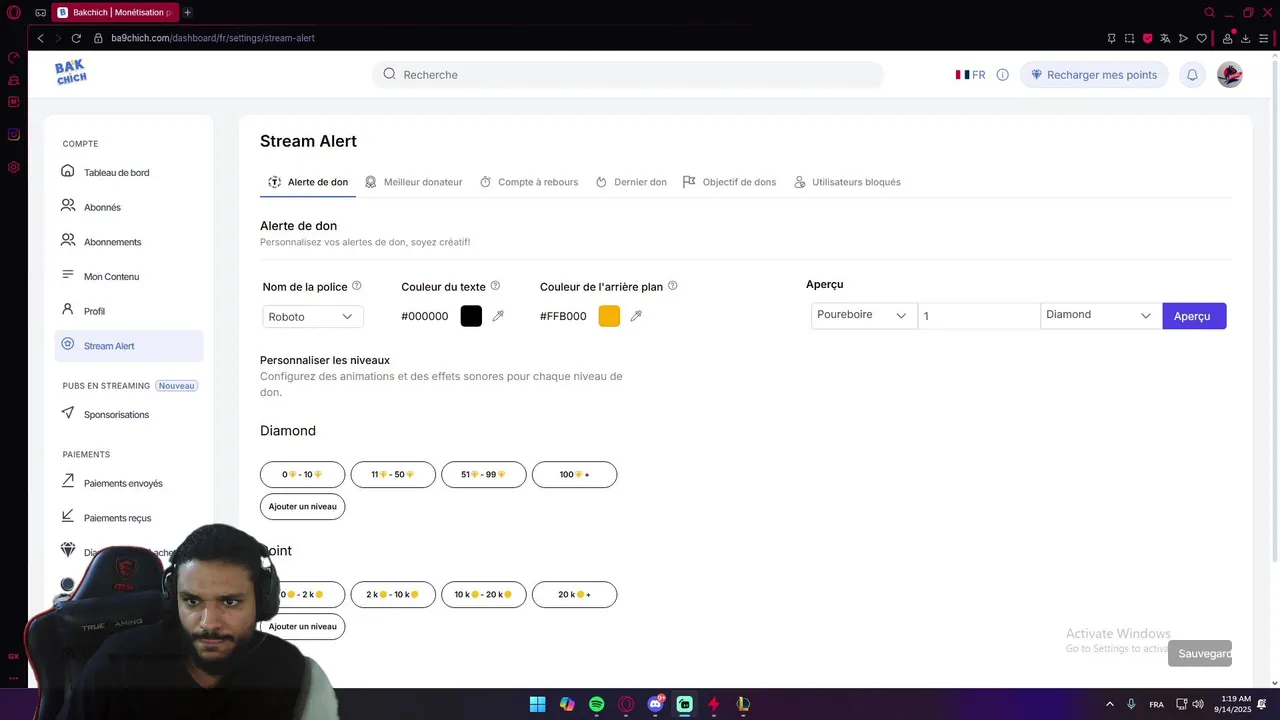Select the 10 k - 20 k Point level

(484, 595)
